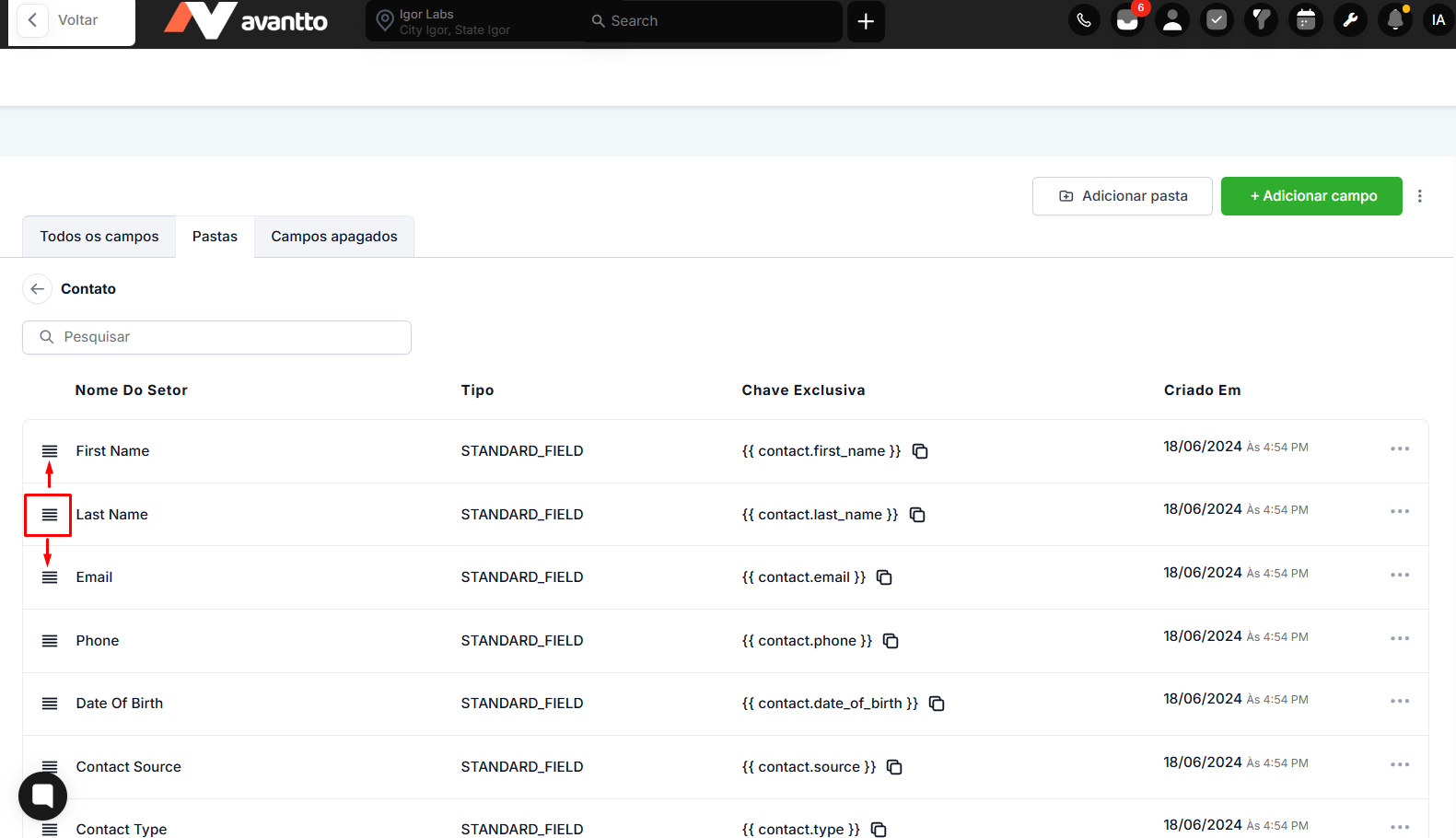The width and height of the screenshot is (1456, 838).
Task: Open the options menu for Date Of Birth row
Action: [1400, 701]
